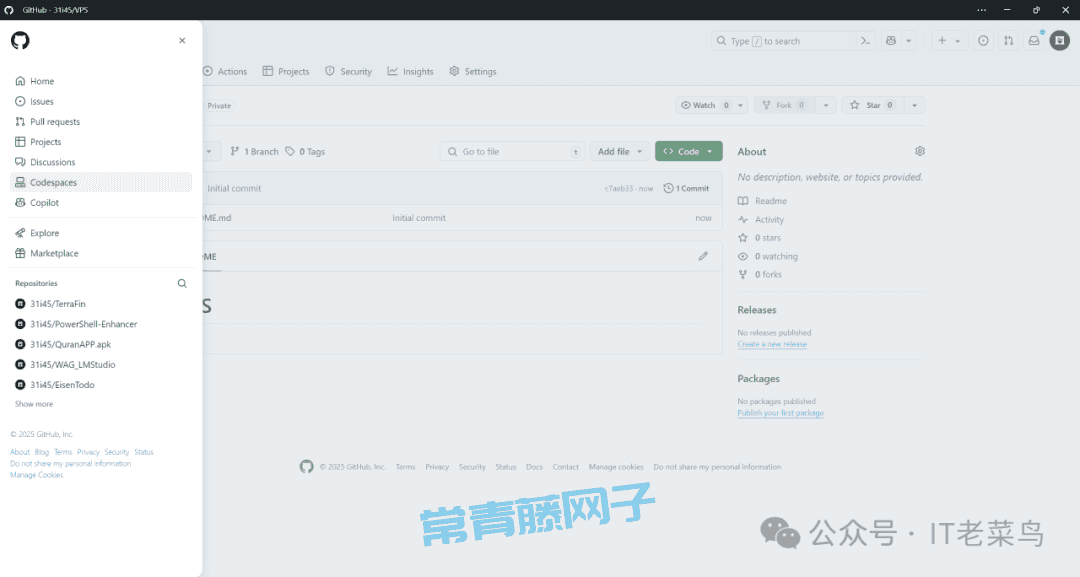The image size is (1080, 577).
Task: Click the Fork button
Action: (x=785, y=105)
